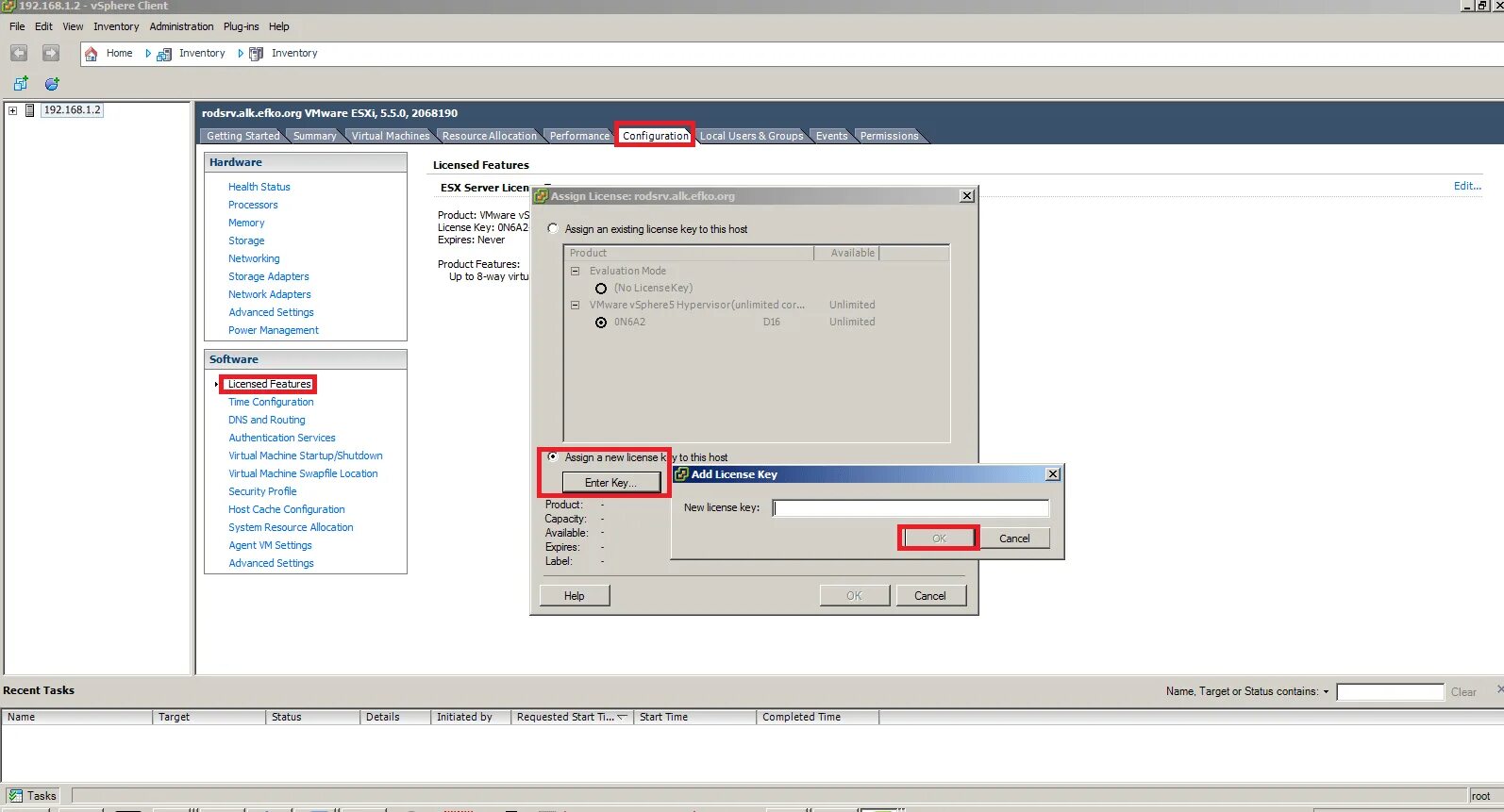
Task: Click the Tasks icon in the status bar
Action: [x=16, y=796]
